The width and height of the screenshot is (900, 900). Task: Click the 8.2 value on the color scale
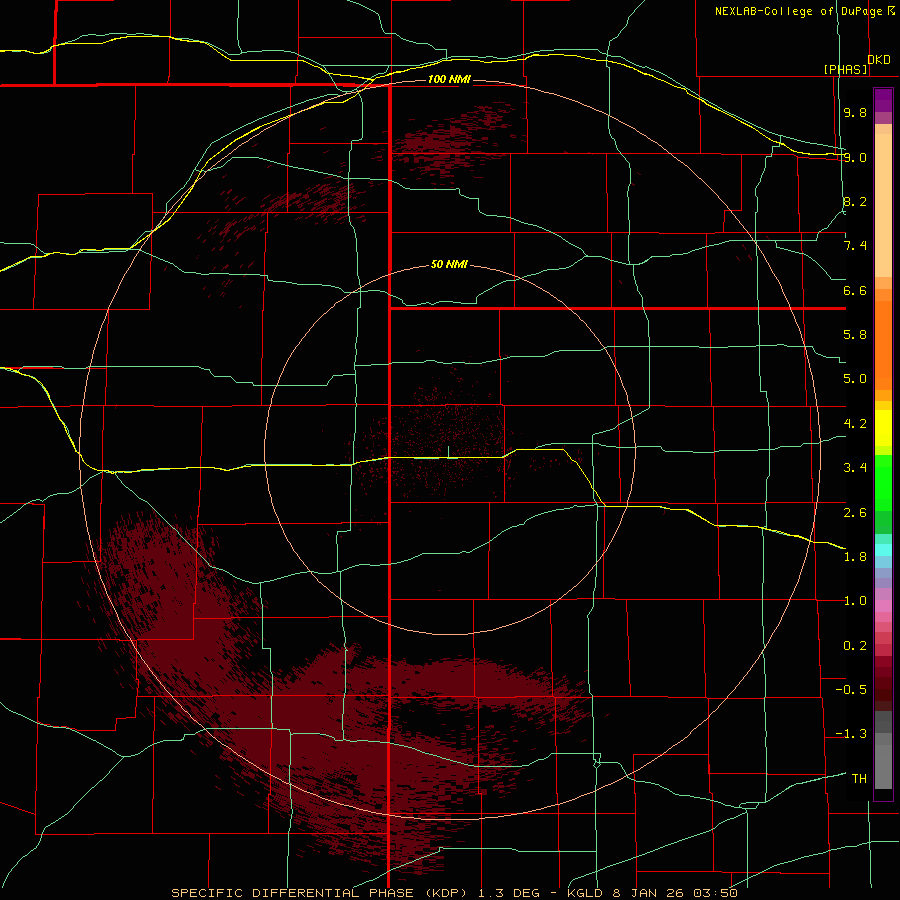[855, 201]
